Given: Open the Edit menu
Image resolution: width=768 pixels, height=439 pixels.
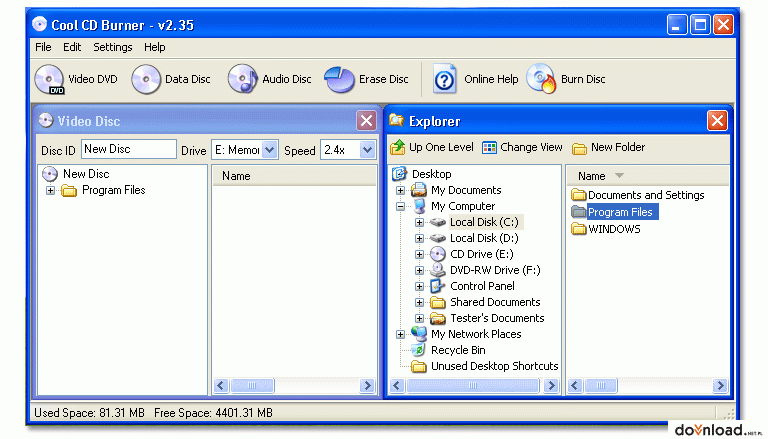Looking at the screenshot, I should [72, 48].
